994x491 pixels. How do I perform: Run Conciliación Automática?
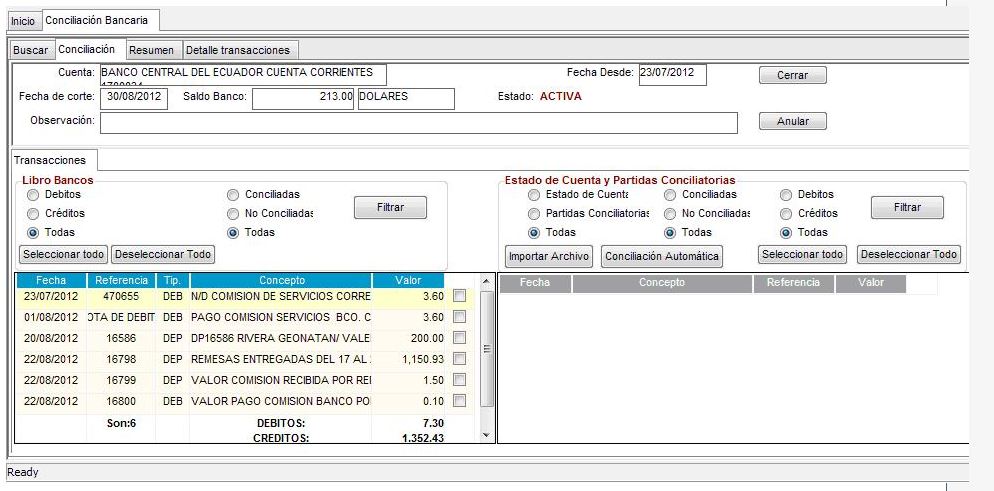point(662,257)
